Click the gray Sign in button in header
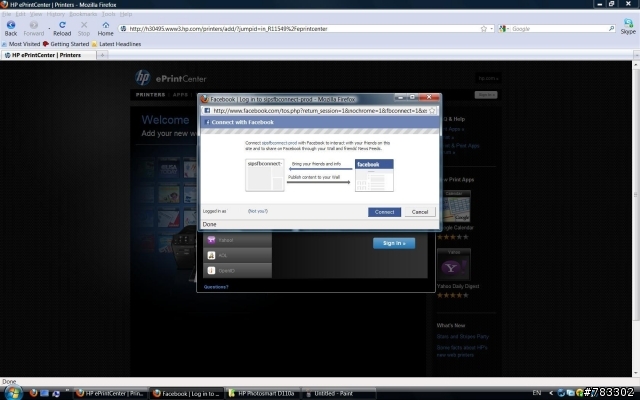This screenshot has height=400, width=640. coord(486,95)
